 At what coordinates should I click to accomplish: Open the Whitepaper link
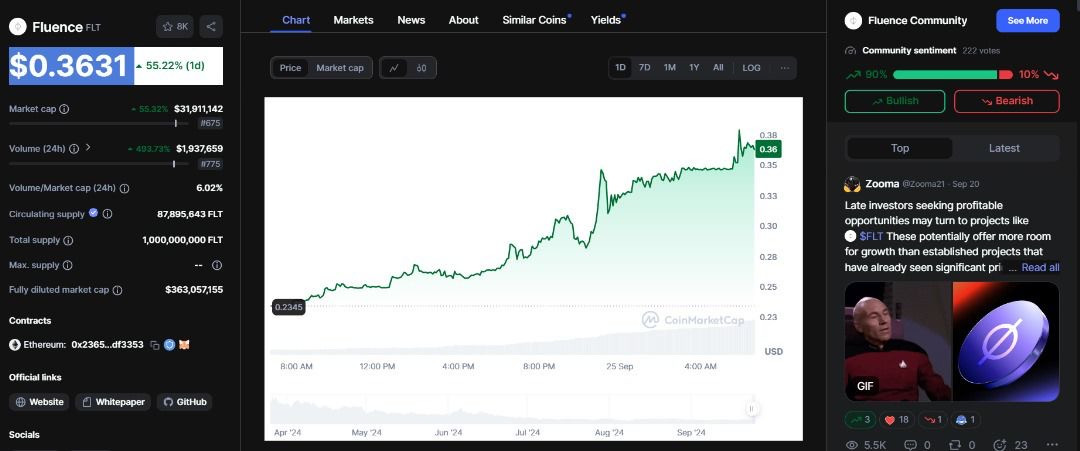click(x=114, y=402)
